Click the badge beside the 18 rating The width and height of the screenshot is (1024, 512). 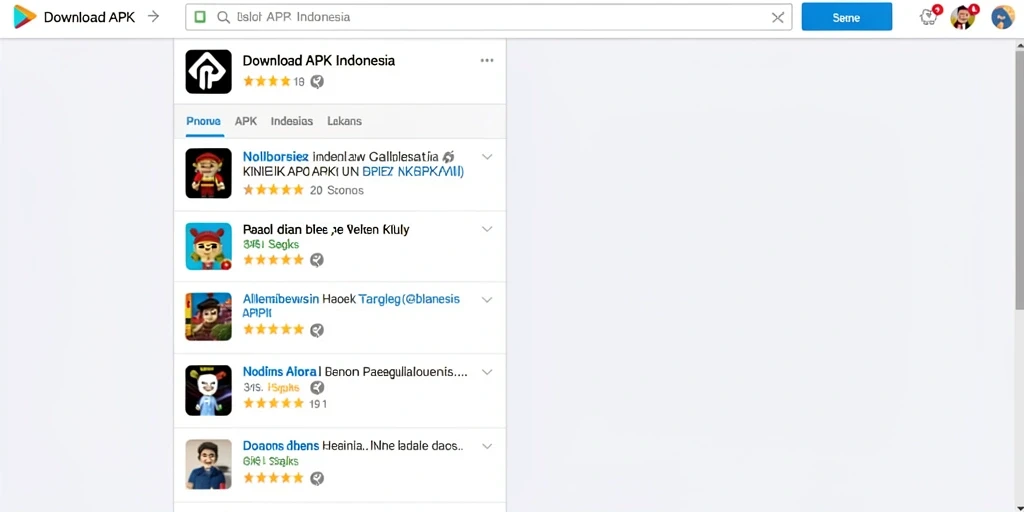(317, 82)
